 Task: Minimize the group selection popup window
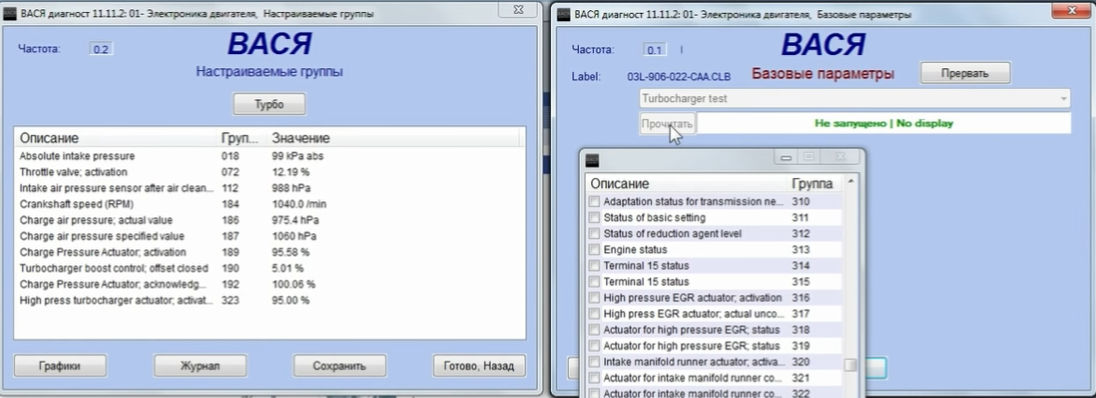(x=787, y=158)
